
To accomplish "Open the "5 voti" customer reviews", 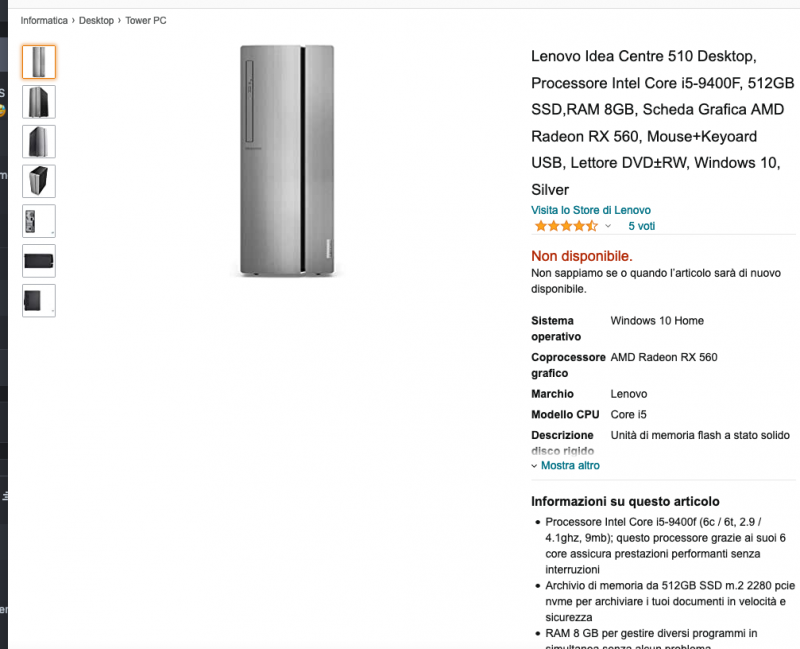I will [641, 226].
